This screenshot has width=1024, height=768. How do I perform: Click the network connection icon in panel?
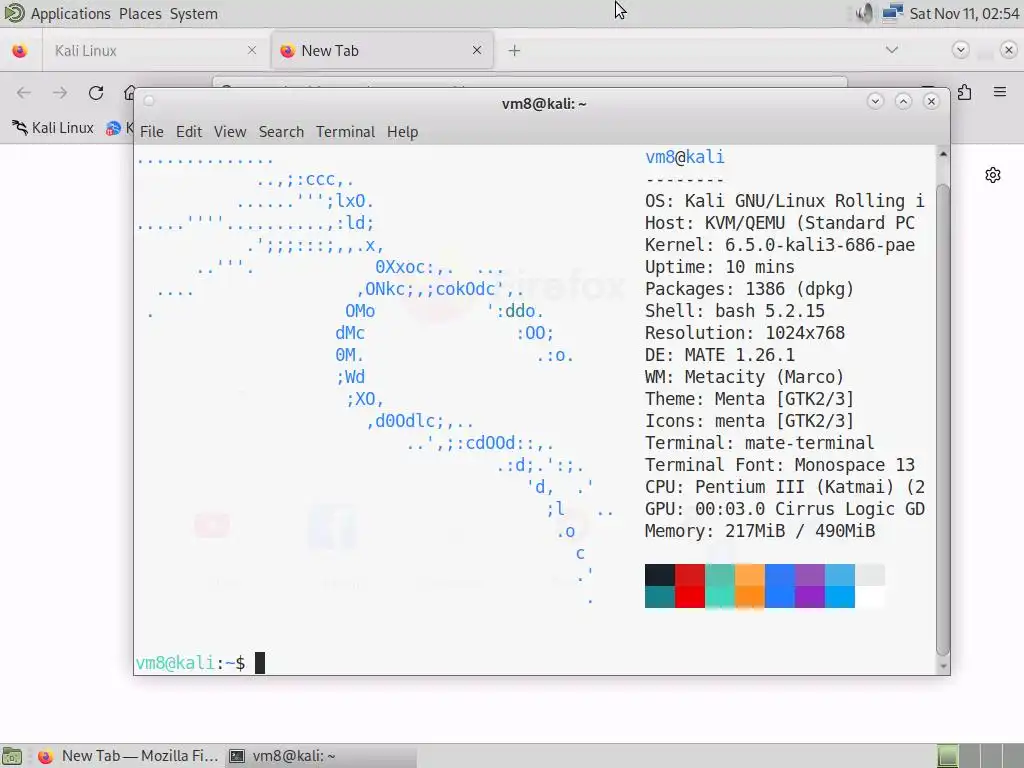891,13
